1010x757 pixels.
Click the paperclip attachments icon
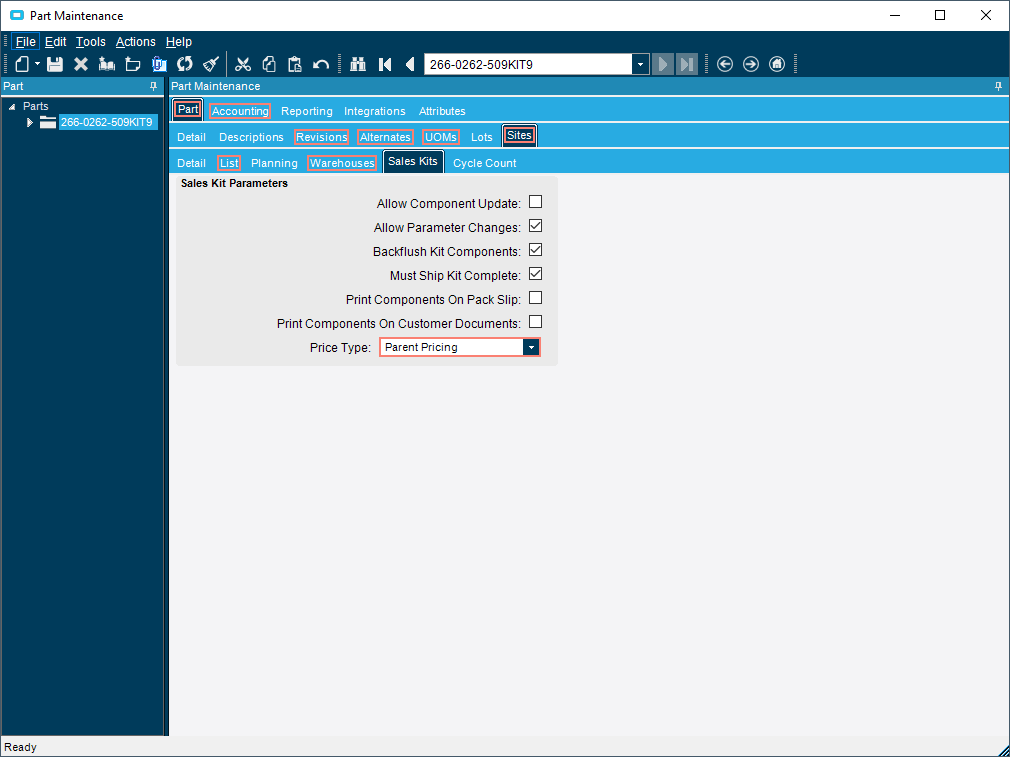159,64
